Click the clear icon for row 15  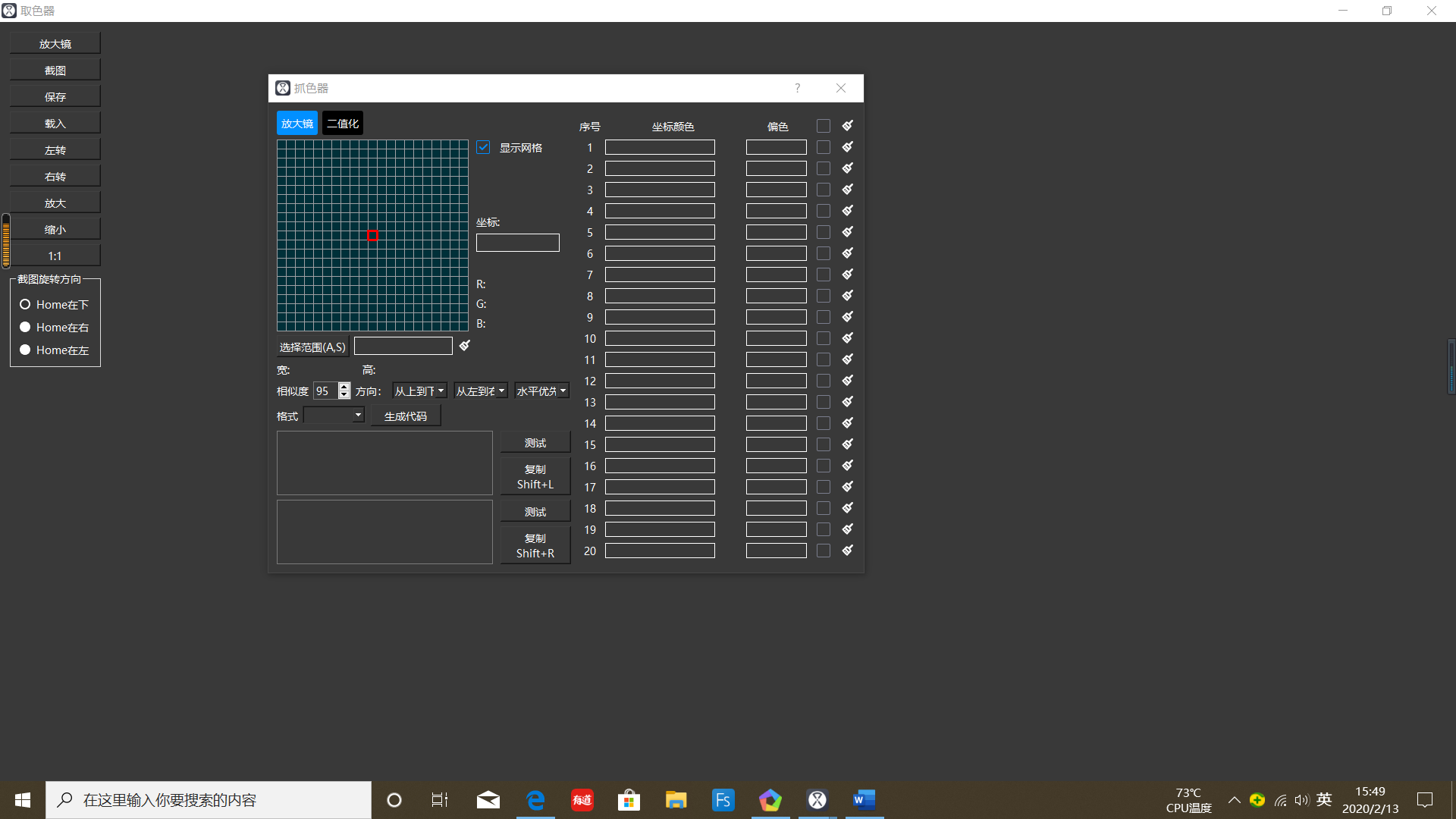click(848, 444)
